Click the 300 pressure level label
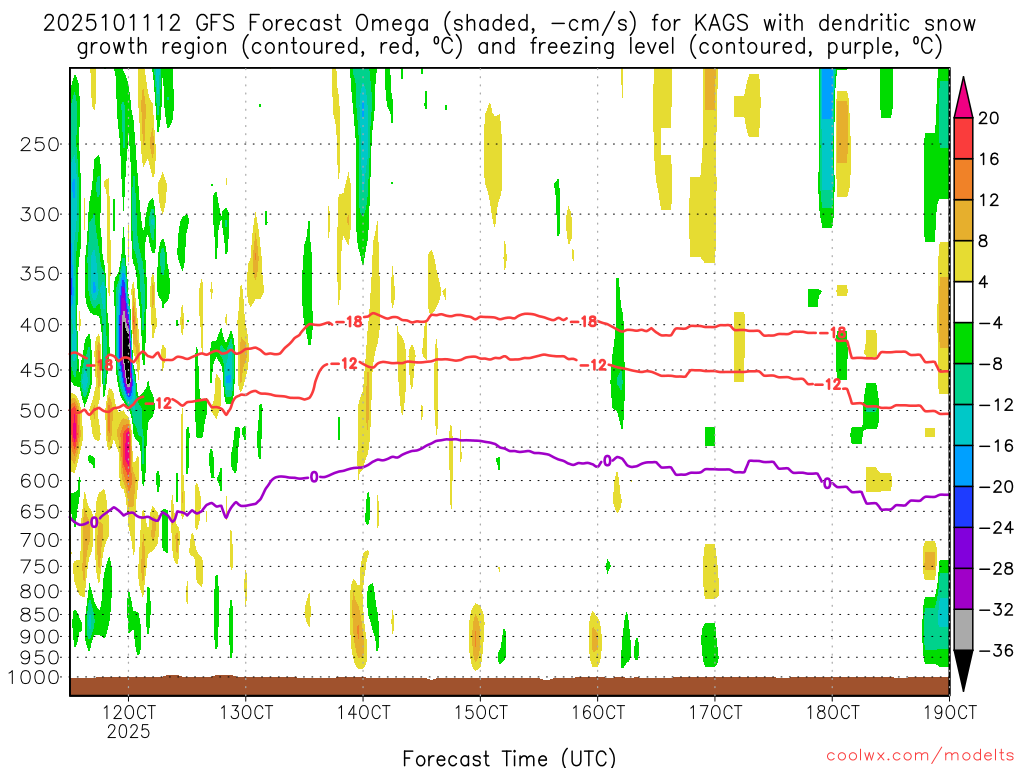Screen dimensions: 1024x768 coord(40,214)
